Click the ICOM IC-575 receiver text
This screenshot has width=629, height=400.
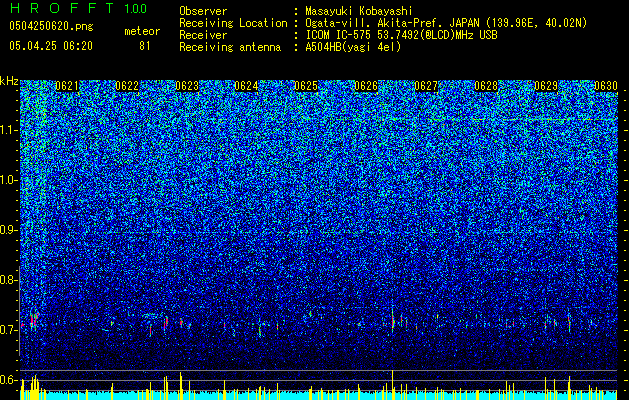(x=401, y=35)
